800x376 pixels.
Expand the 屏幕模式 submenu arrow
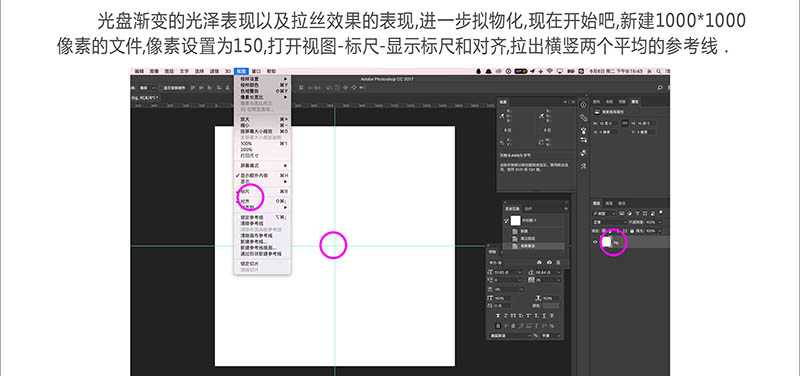pos(285,166)
